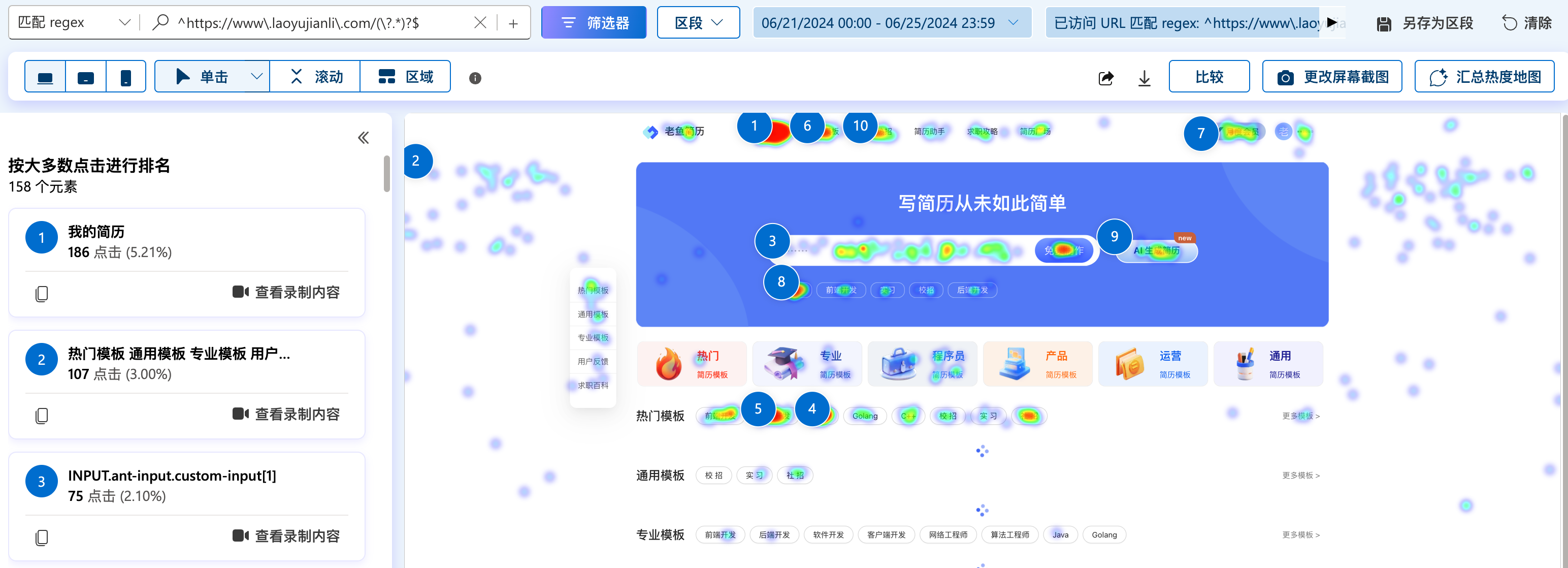Click the side panel scrollbar

386,174
